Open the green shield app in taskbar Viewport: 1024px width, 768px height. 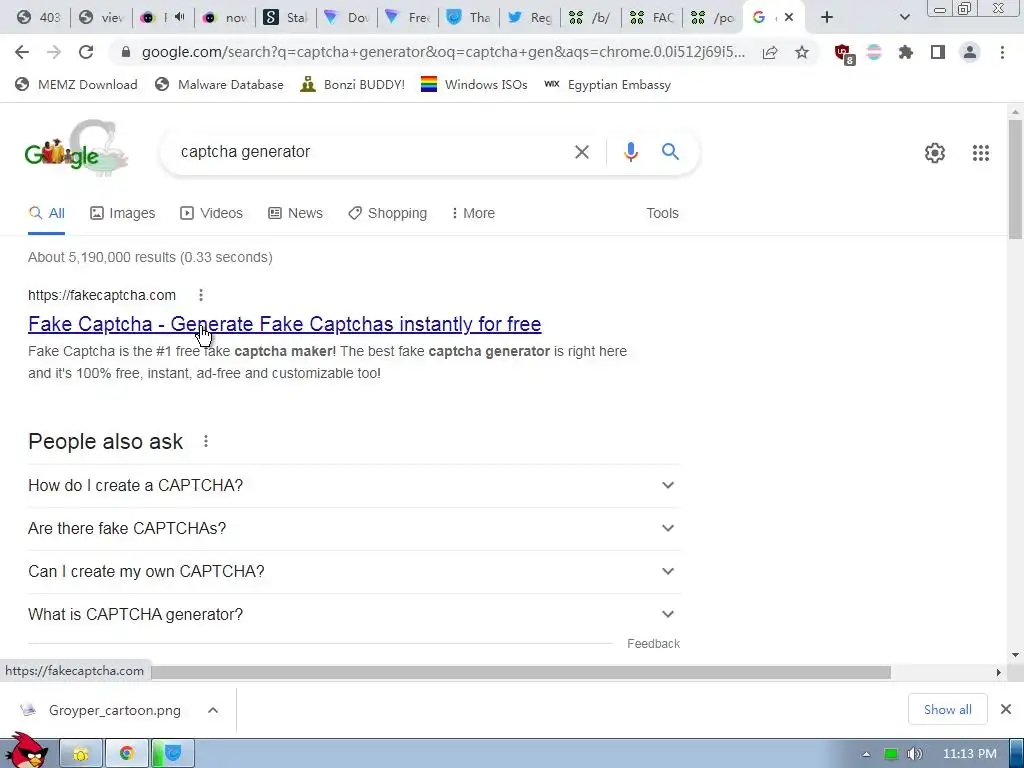(172, 754)
